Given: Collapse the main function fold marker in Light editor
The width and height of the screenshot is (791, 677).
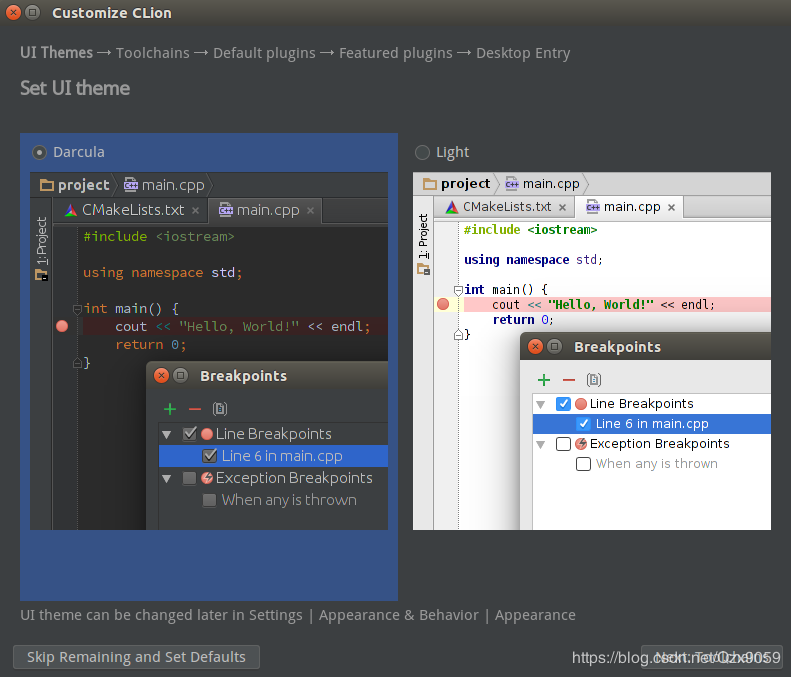Looking at the screenshot, I should point(458,290).
